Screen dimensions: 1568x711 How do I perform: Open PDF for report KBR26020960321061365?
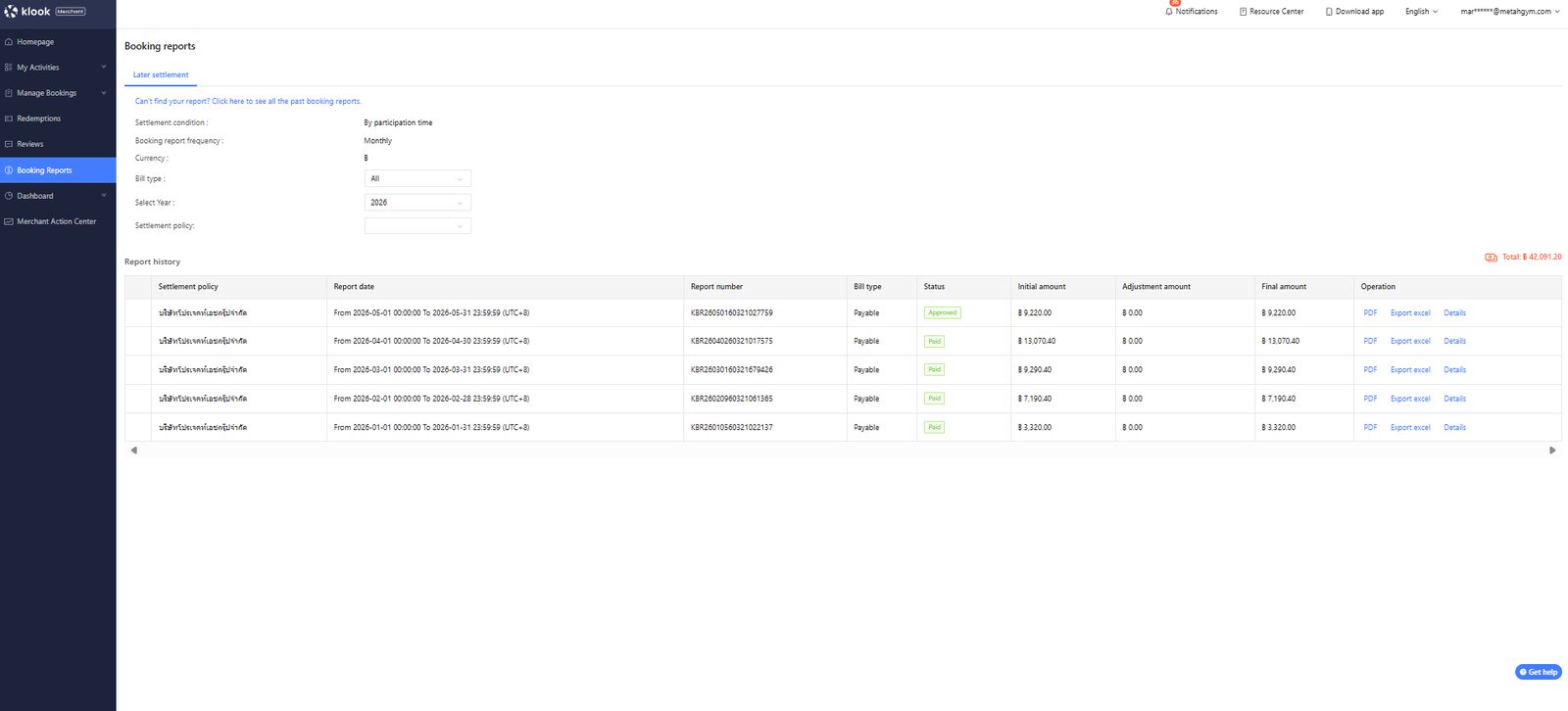(1370, 399)
